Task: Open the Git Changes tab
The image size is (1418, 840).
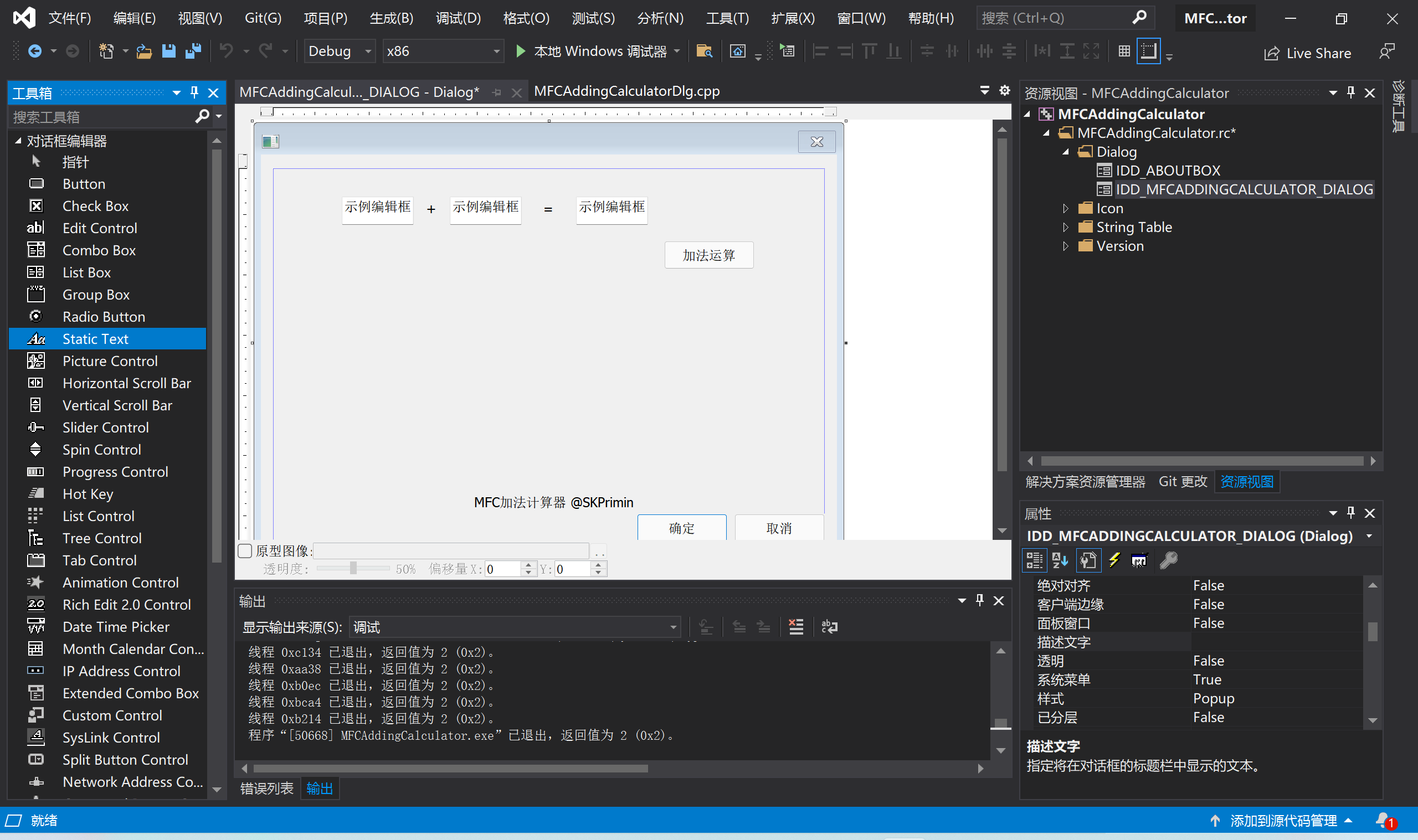Action: click(x=1183, y=482)
